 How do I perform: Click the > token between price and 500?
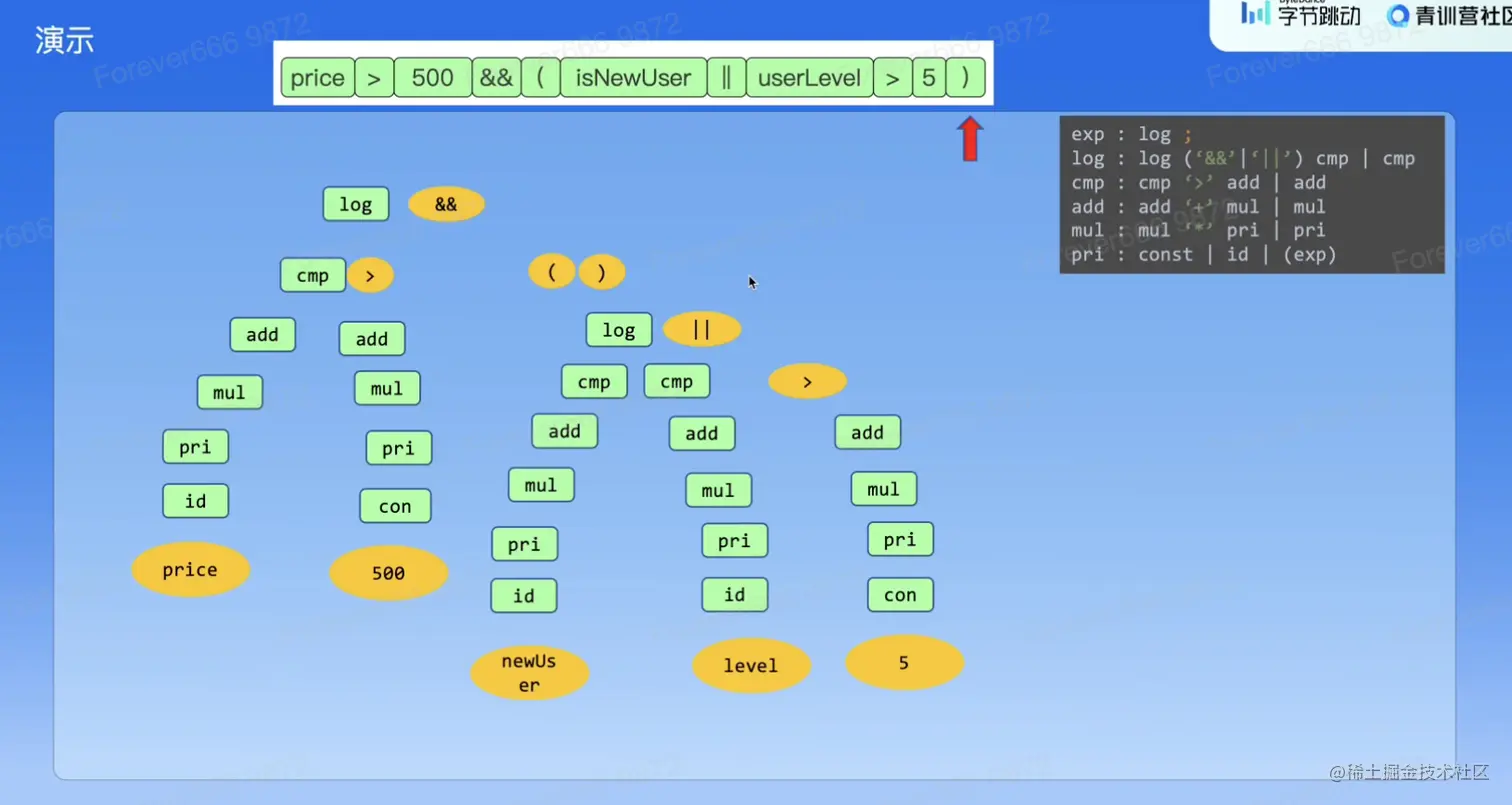tap(374, 78)
